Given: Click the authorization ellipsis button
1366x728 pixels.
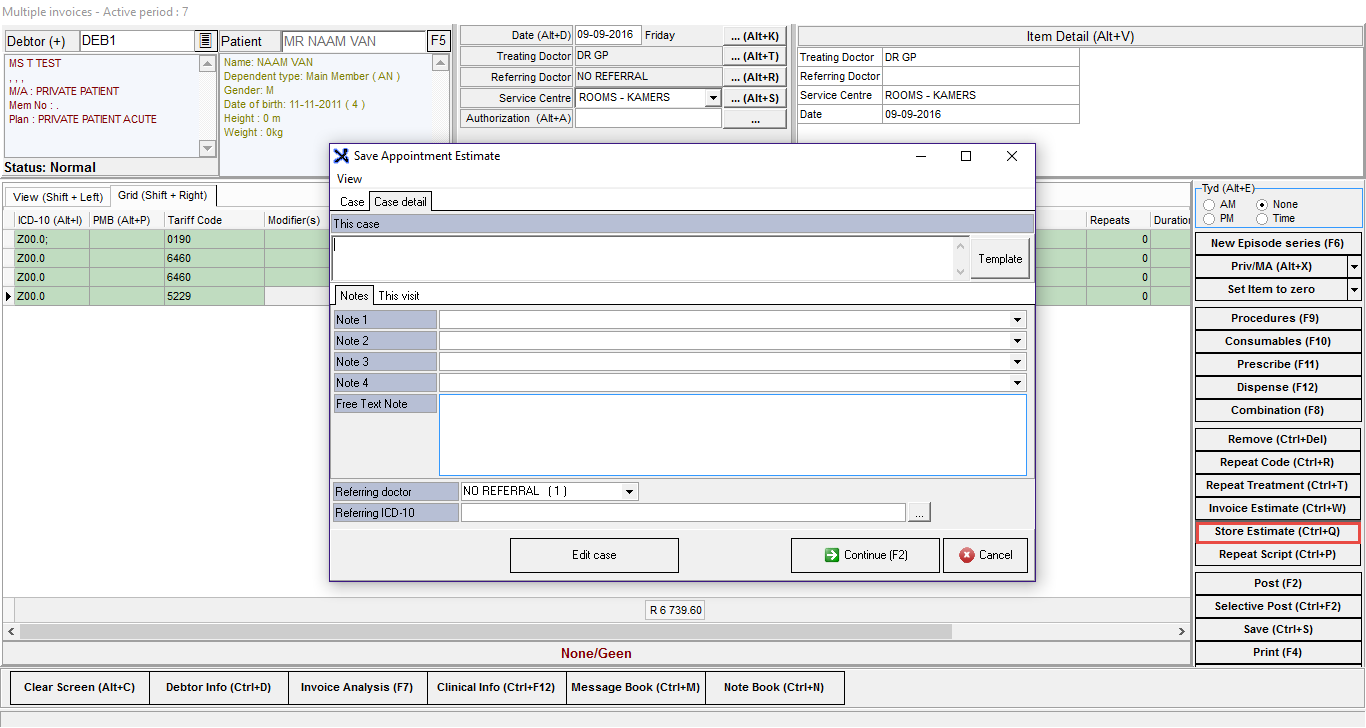Looking at the screenshot, I should [754, 119].
